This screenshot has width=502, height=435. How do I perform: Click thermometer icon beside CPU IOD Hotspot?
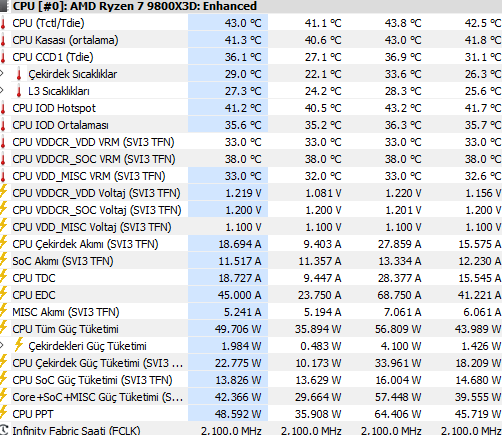click(x=3, y=108)
